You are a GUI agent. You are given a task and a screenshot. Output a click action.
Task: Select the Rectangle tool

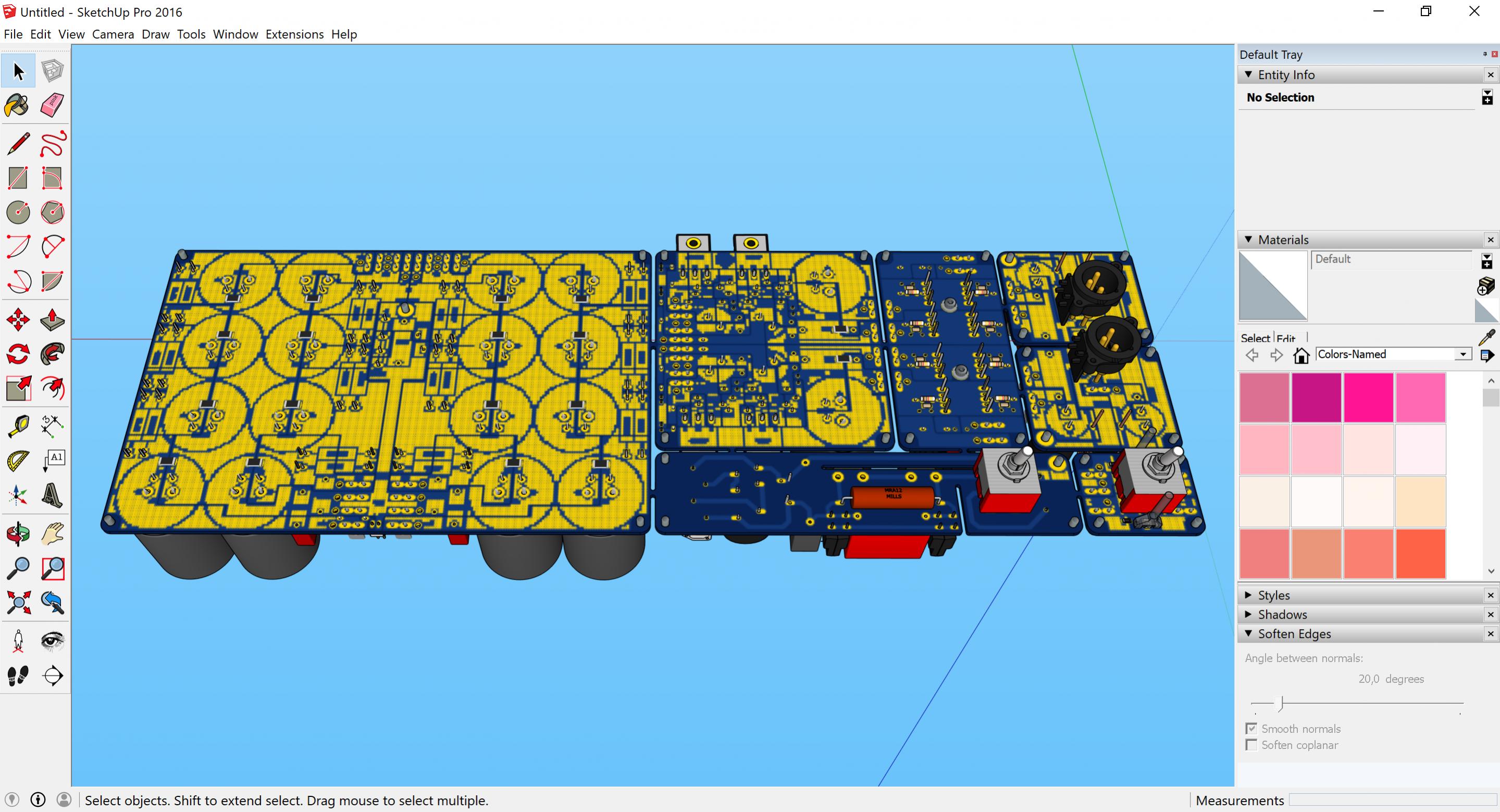(x=19, y=178)
